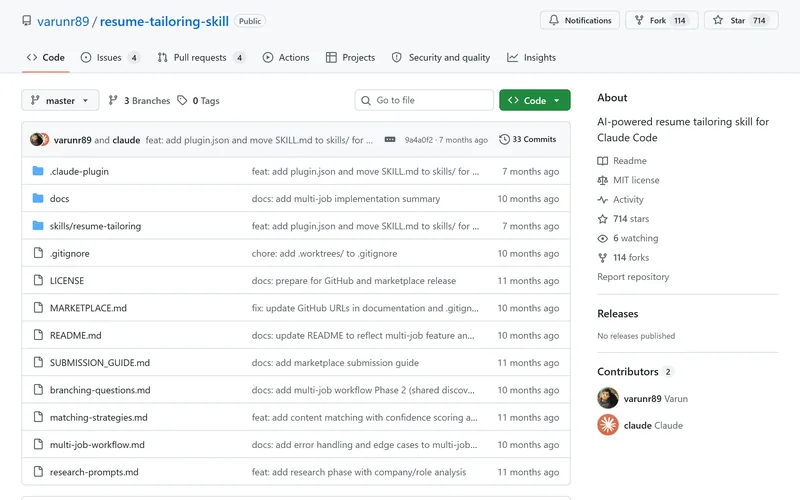The width and height of the screenshot is (800, 500).
Task: Click the tag icon next to 0 Tags
Action: click(x=182, y=101)
